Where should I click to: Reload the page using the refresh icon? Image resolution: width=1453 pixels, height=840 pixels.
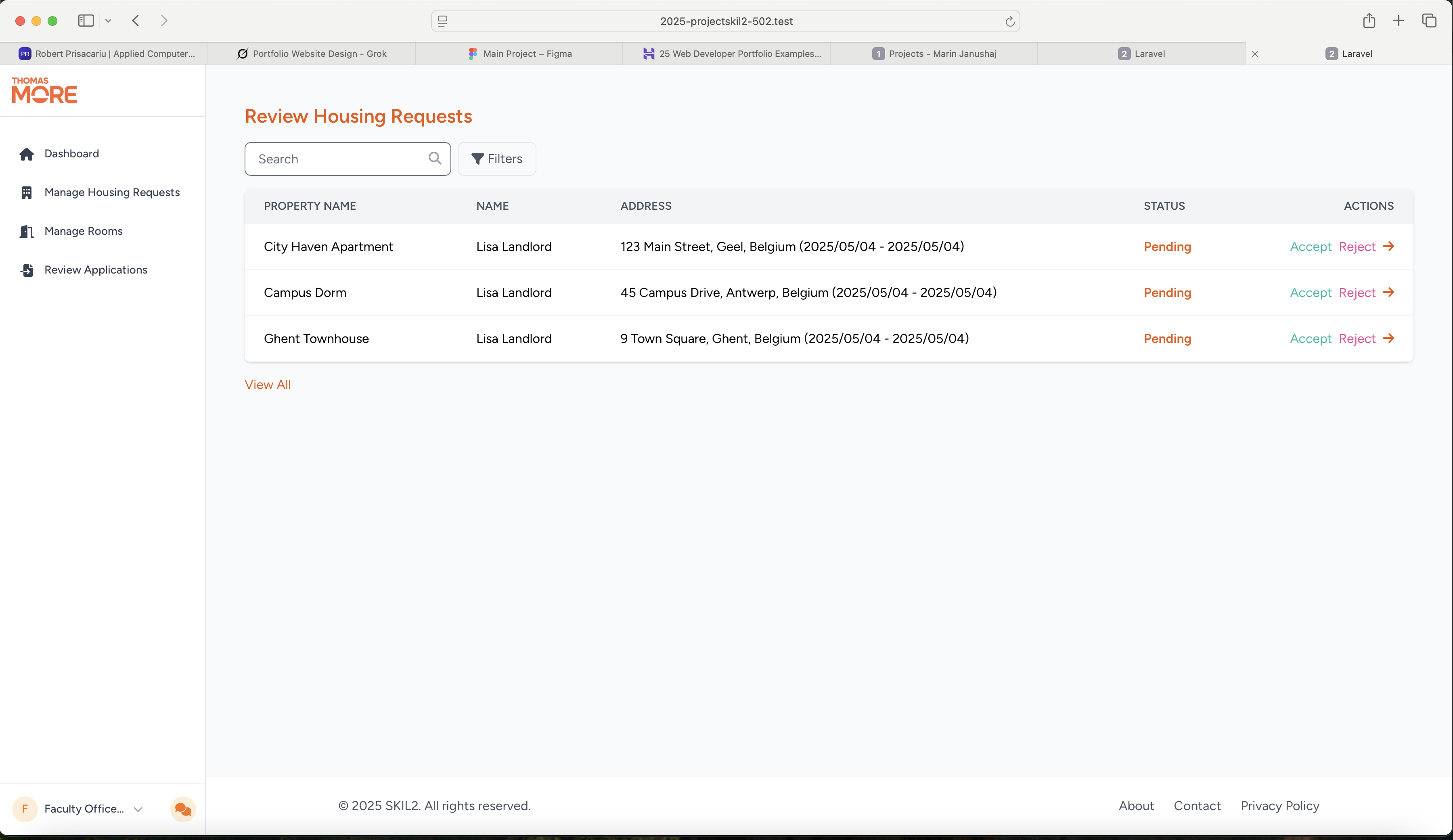(x=1009, y=21)
